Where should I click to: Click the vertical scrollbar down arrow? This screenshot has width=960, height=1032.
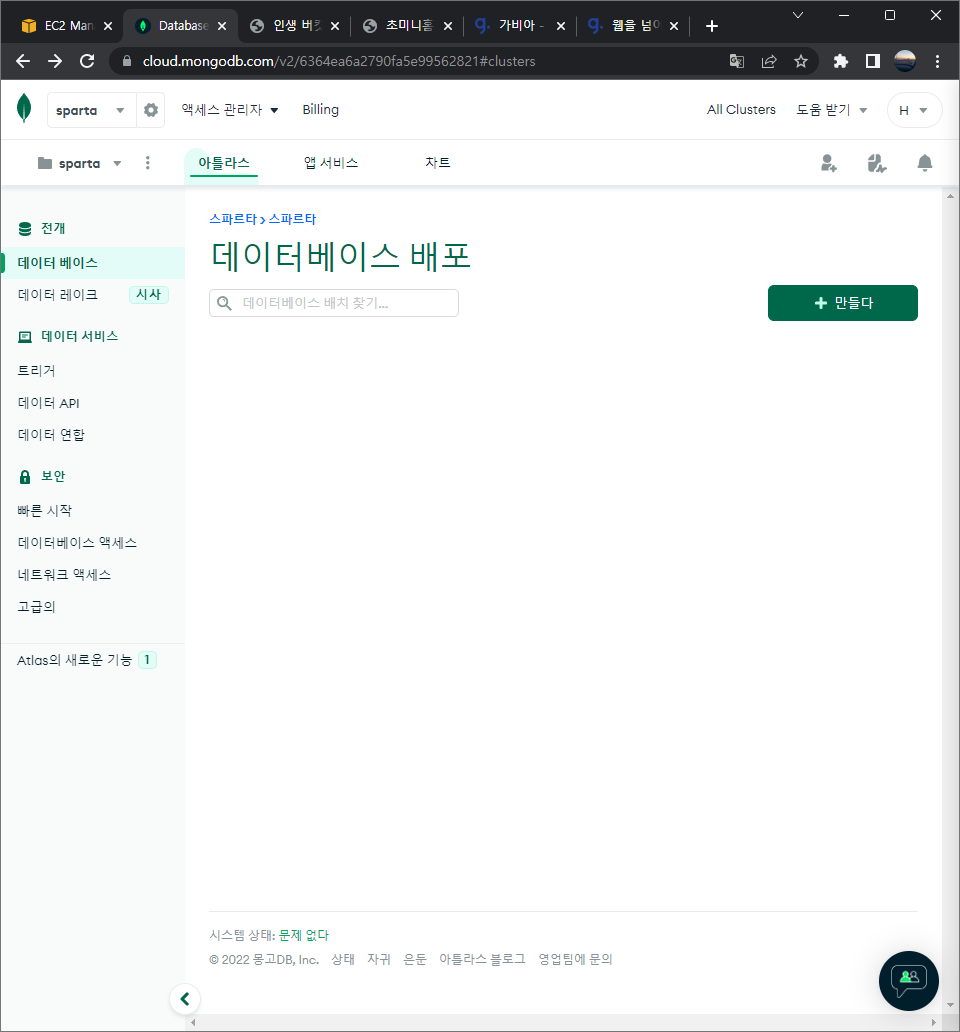tap(950, 1005)
